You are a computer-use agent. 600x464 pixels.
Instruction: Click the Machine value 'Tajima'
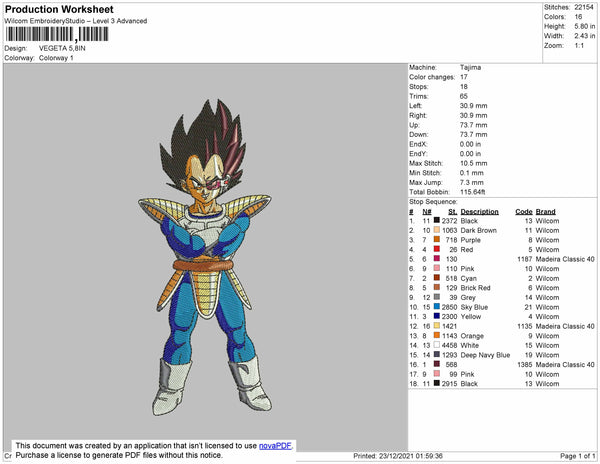pyautogui.click(x=470, y=67)
